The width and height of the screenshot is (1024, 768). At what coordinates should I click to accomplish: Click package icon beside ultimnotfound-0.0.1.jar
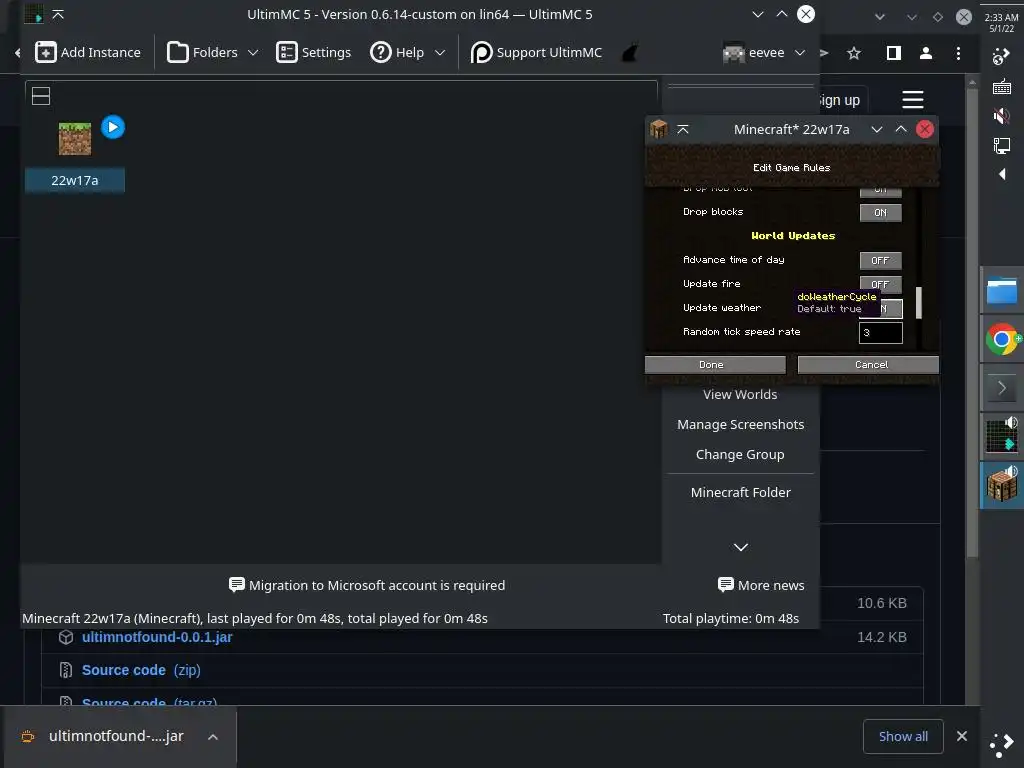click(65, 637)
